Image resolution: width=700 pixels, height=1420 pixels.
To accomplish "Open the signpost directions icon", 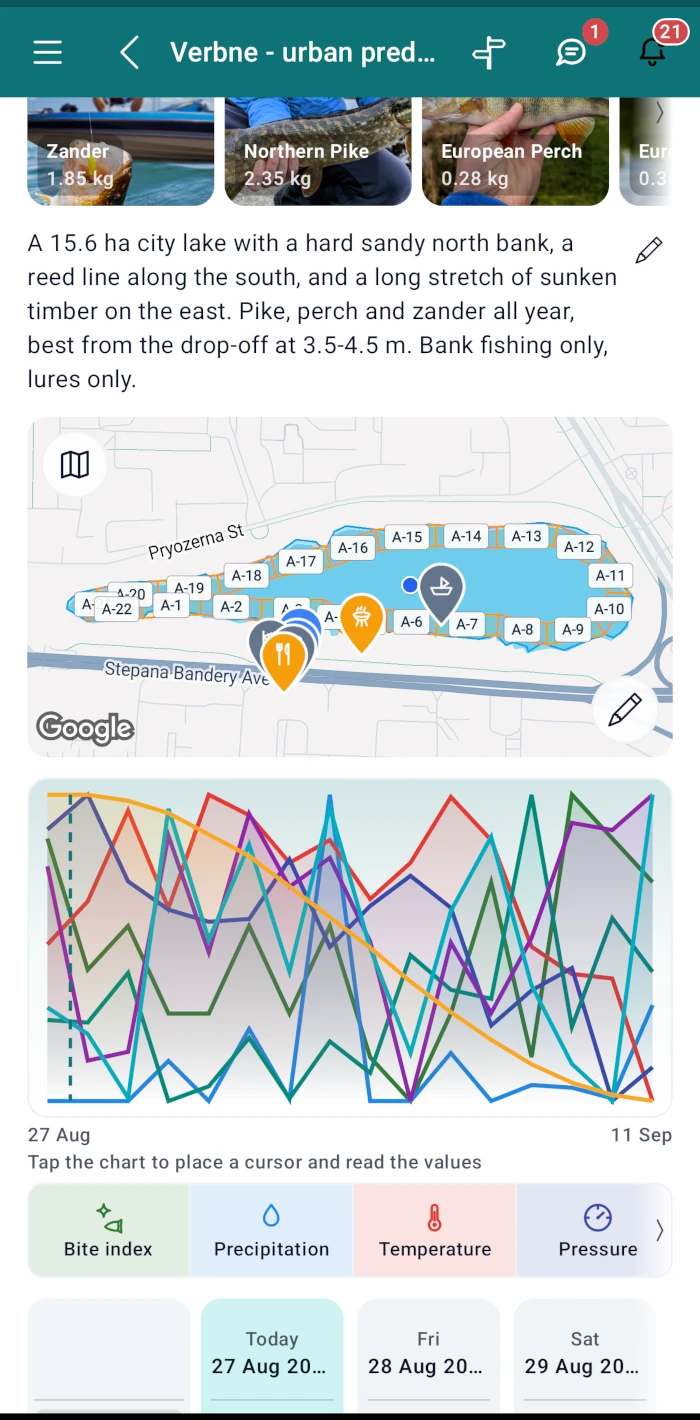I will pos(489,52).
